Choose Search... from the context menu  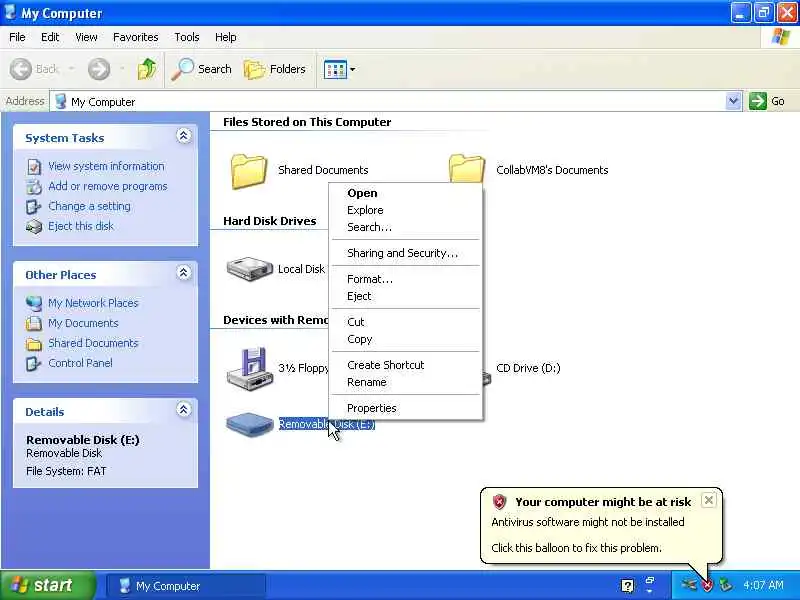(406, 228)
